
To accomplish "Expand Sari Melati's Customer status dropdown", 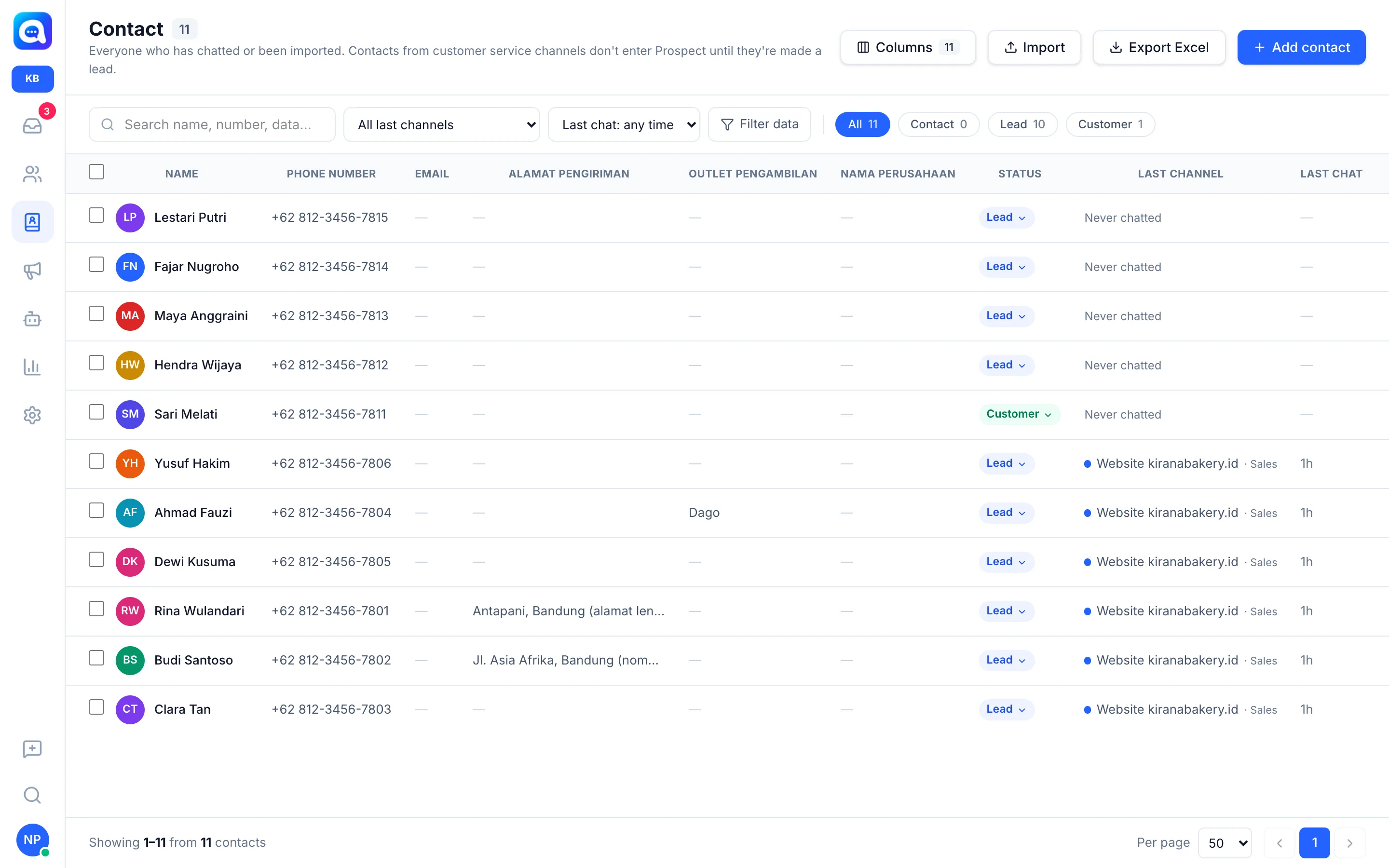I will click(1020, 415).
